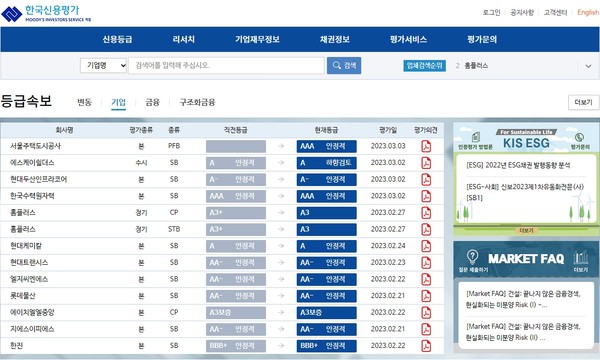Expand the 업체검색순위 ranking chevron
Screen dimensions: 600x360
click(x=588, y=66)
